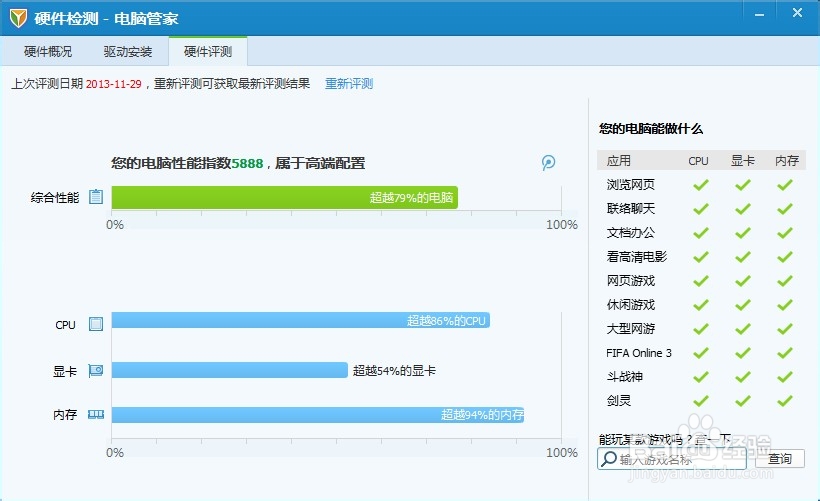Screen dimensions: 820x501
Task: Click the 显卡 graphics card icon
Action: click(x=96, y=371)
